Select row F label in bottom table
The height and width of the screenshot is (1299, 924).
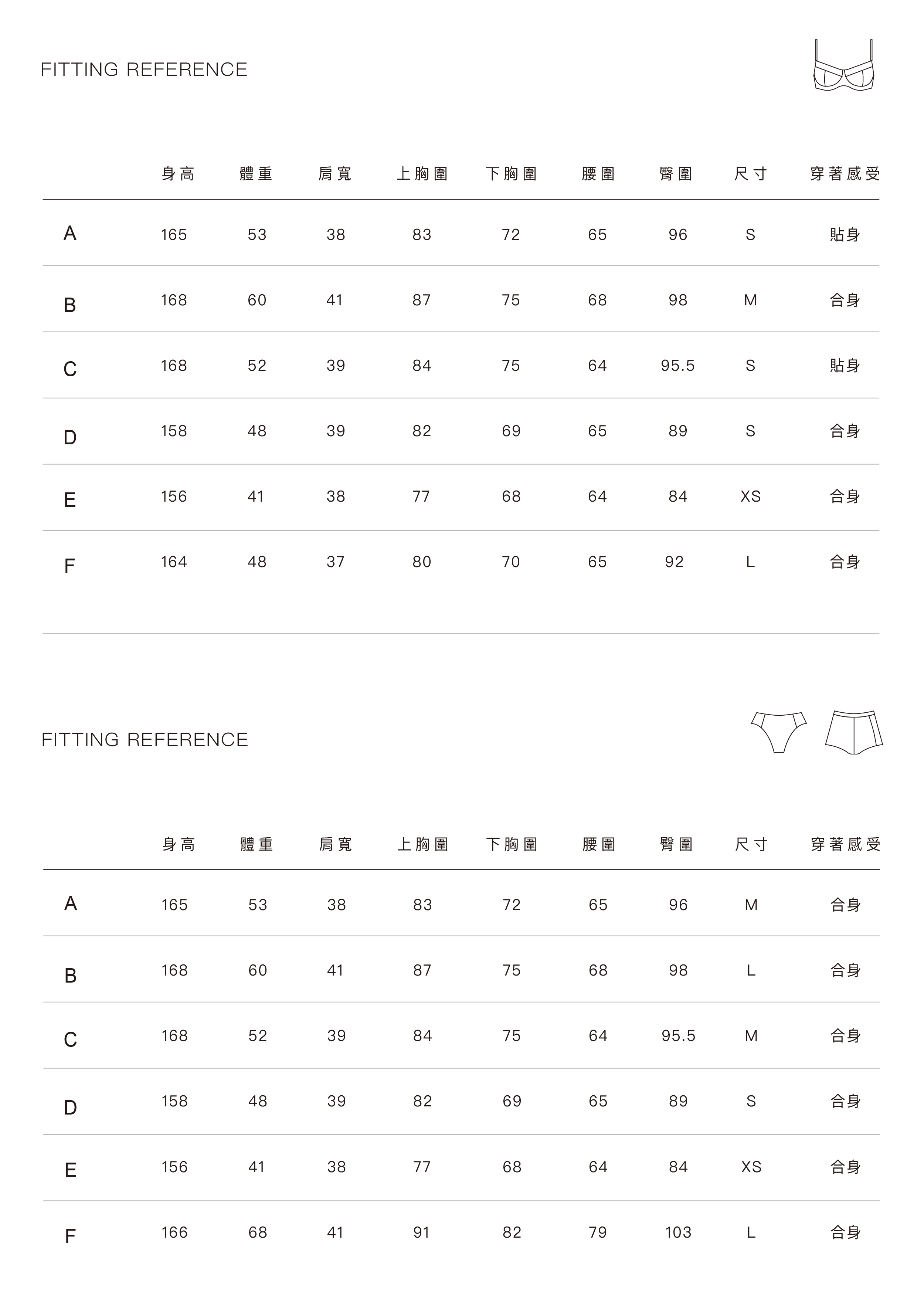(70, 1236)
